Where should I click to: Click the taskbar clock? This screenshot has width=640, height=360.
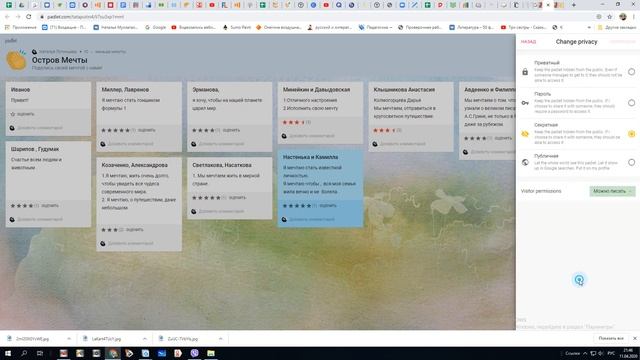point(629,353)
